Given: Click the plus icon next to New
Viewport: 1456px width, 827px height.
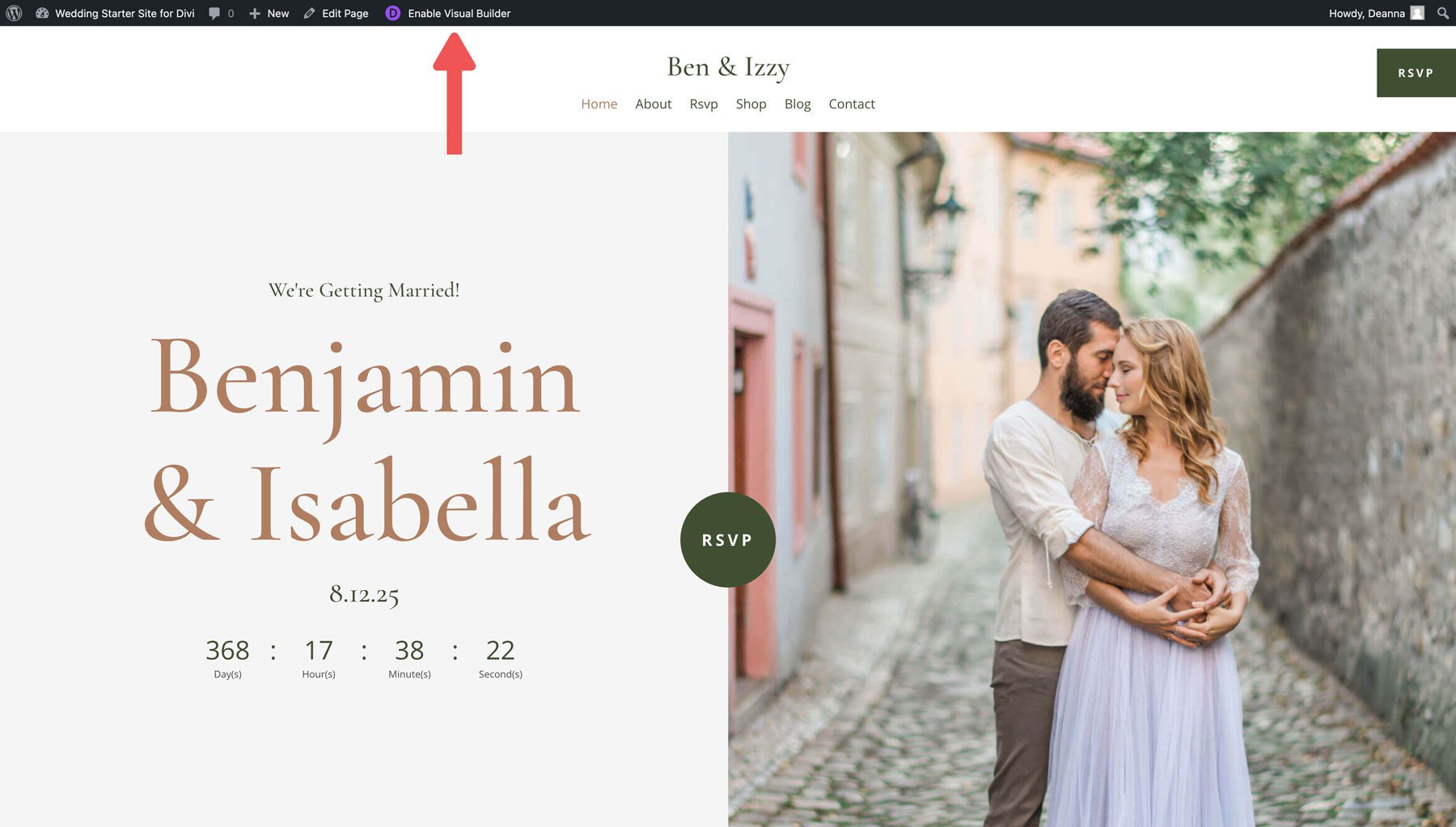Looking at the screenshot, I should click(252, 13).
